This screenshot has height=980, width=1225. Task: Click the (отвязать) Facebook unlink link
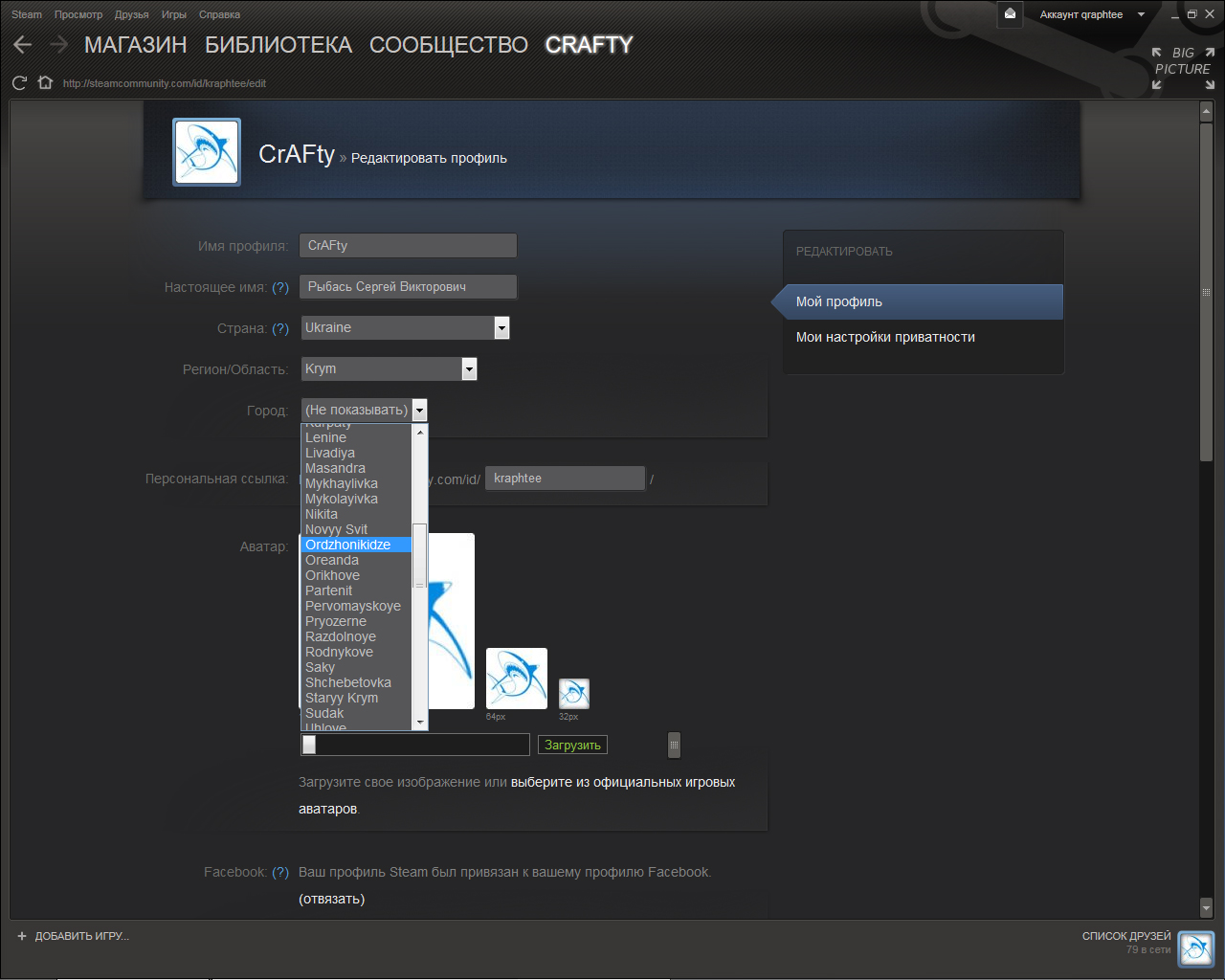point(331,899)
